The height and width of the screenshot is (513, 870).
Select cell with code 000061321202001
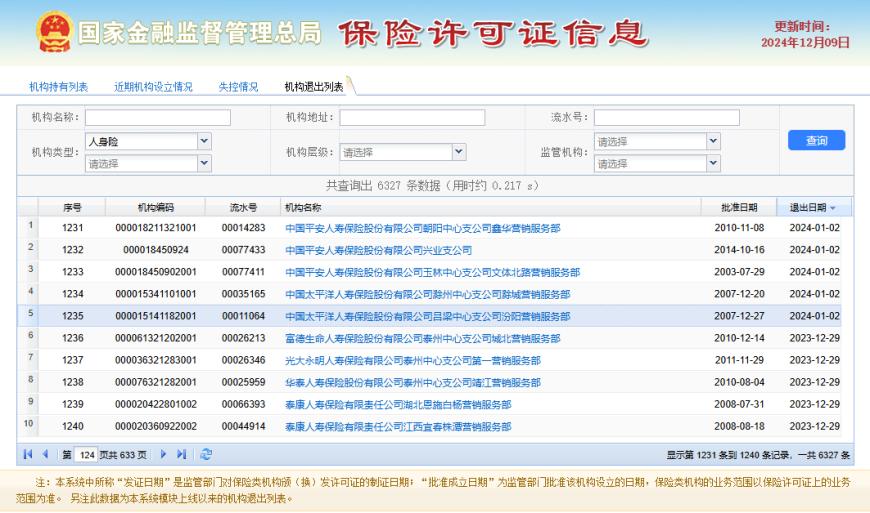click(156, 338)
